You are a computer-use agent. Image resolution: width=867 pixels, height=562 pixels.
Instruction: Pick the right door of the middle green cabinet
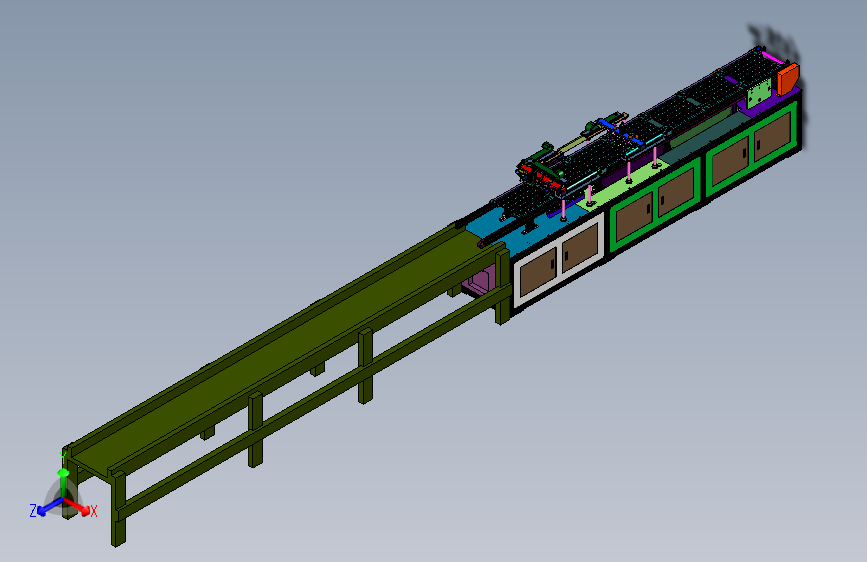[676, 192]
